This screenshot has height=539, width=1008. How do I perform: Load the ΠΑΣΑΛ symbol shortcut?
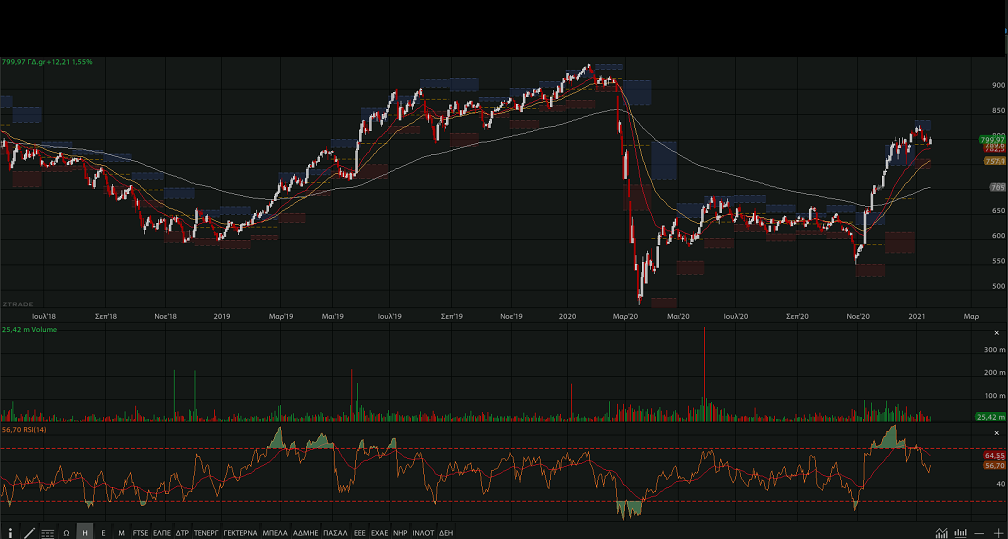pyautogui.click(x=336, y=533)
